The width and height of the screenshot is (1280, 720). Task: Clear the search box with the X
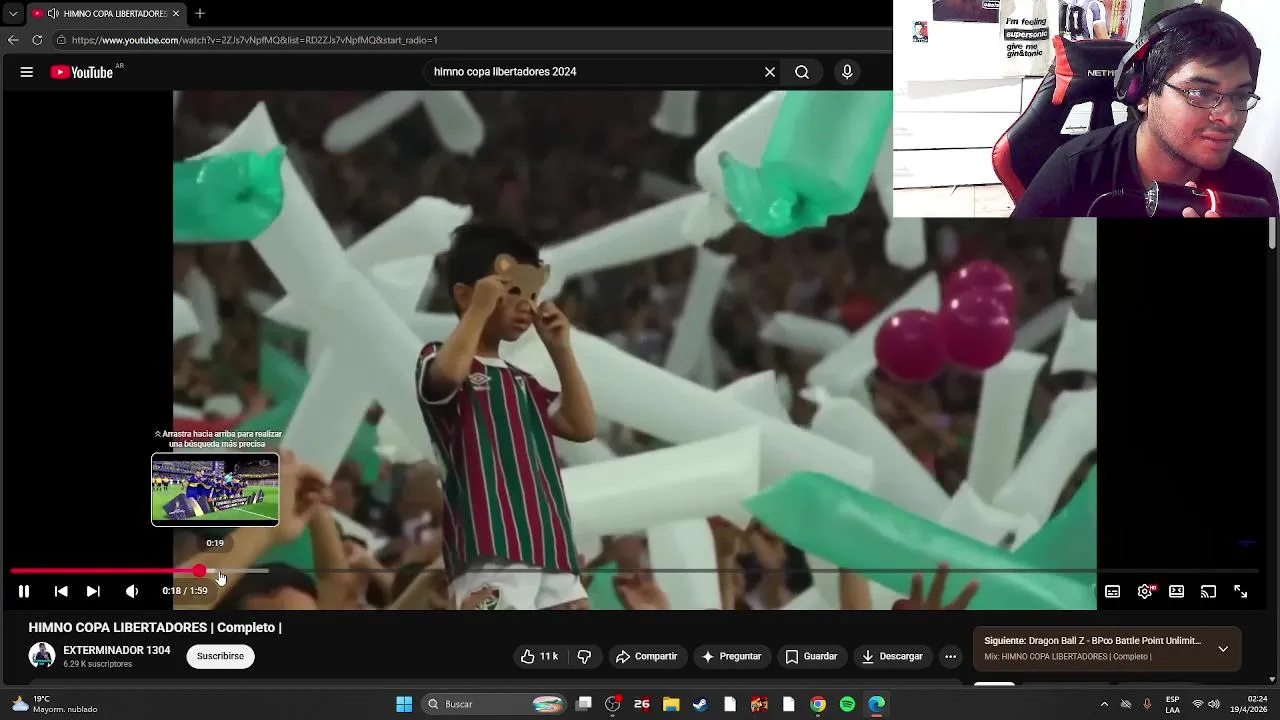pos(770,72)
